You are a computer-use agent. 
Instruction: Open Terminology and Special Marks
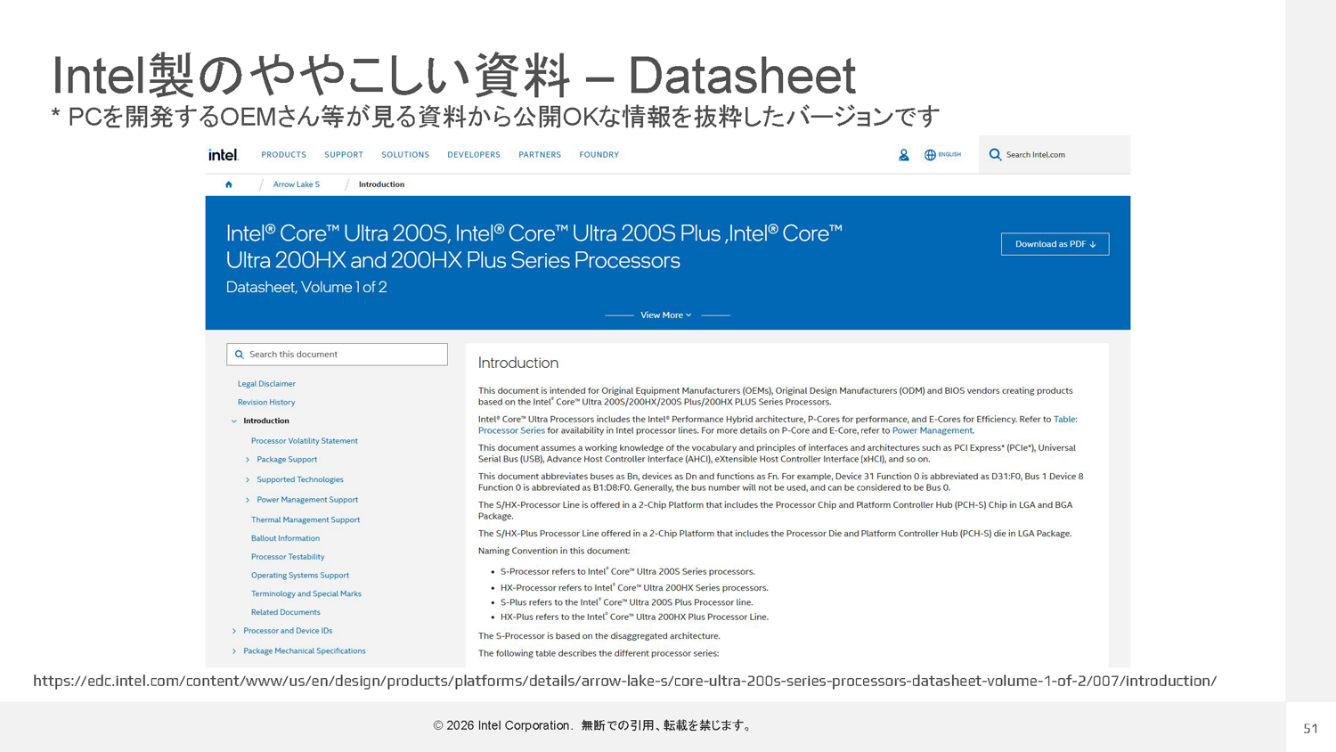pyautogui.click(x=306, y=594)
